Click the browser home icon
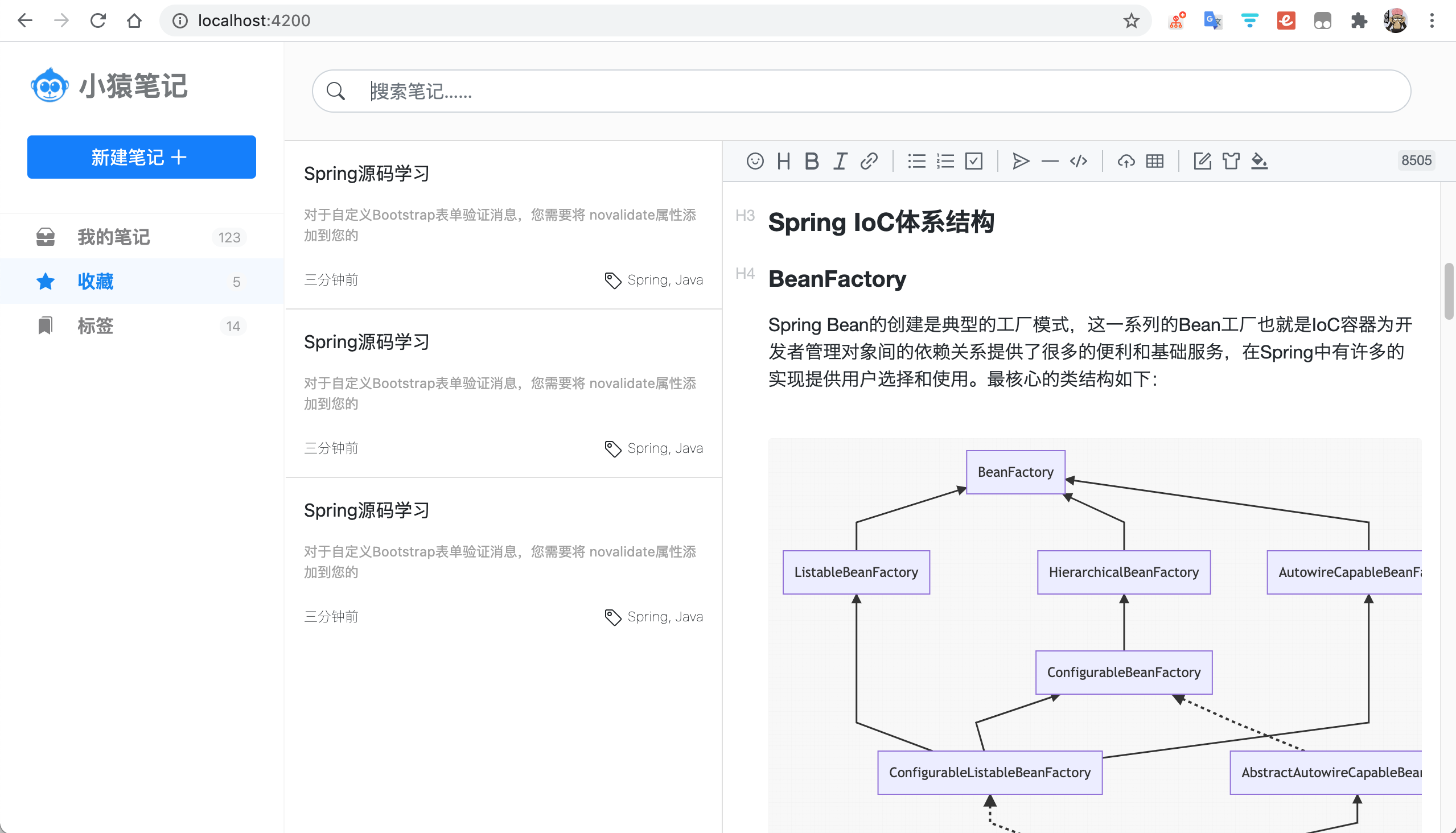This screenshot has width=1456, height=833. [134, 20]
